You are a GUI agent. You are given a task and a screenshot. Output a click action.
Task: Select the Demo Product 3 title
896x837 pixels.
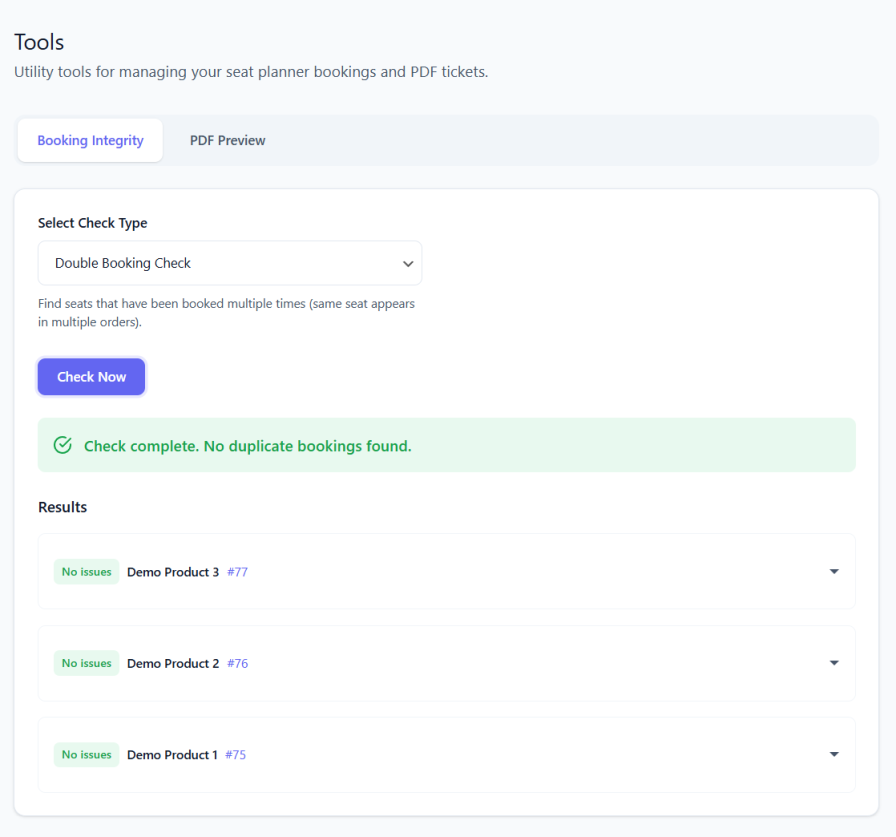(172, 572)
